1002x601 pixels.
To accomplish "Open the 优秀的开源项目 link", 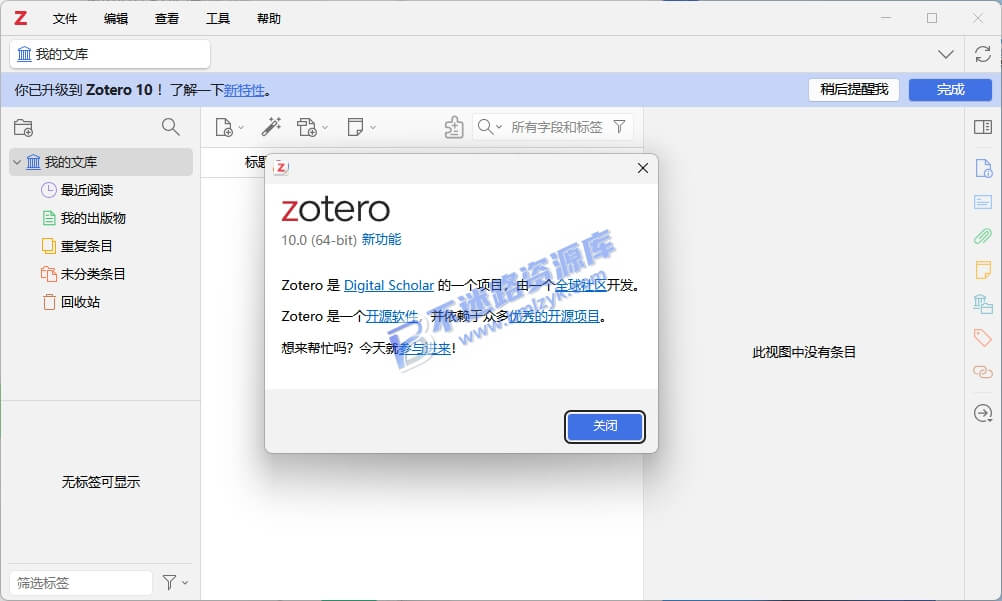I will (x=554, y=316).
